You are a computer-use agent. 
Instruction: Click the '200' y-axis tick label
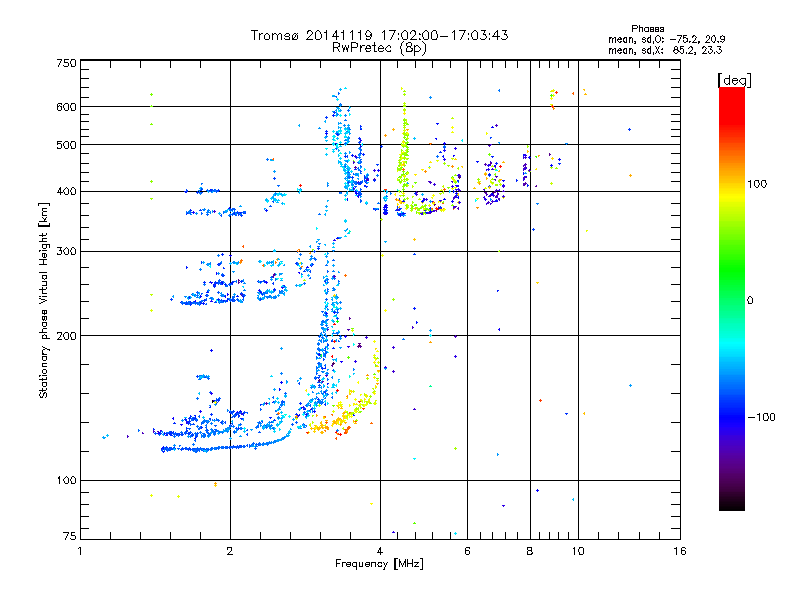66,336
